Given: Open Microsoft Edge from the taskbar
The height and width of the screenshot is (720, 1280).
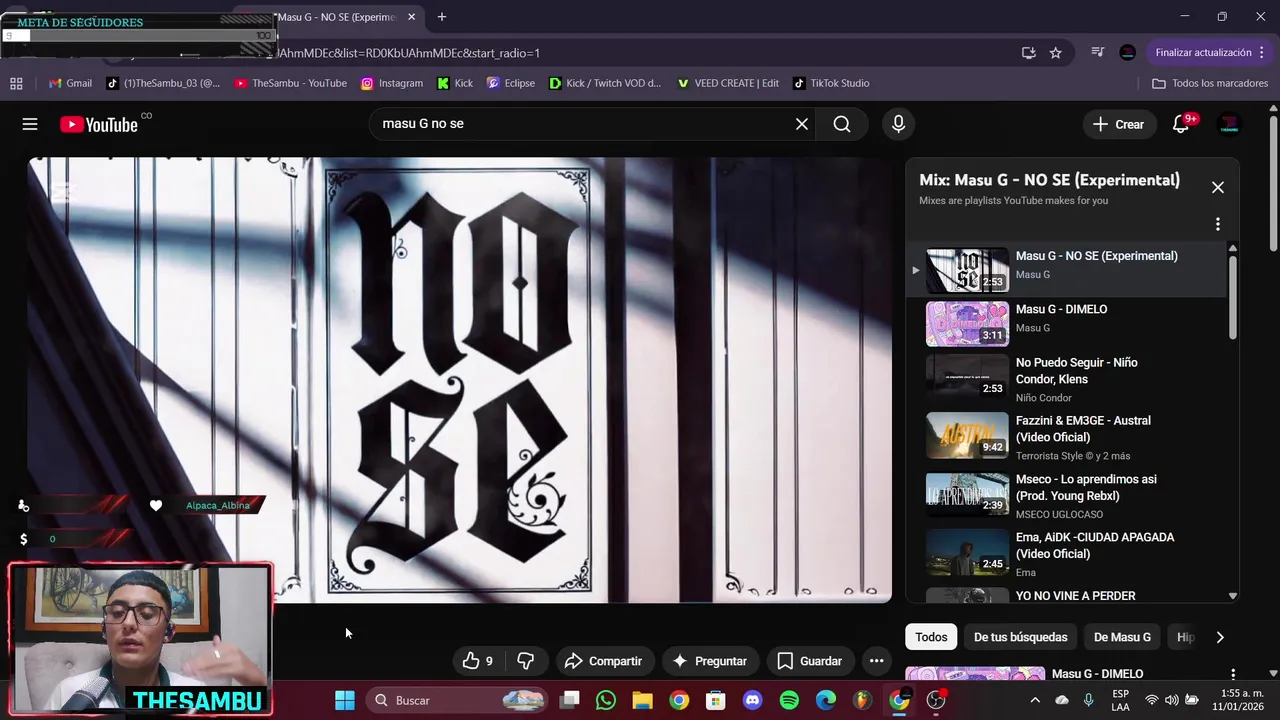Looking at the screenshot, I should pyautogui.click(x=826, y=700).
